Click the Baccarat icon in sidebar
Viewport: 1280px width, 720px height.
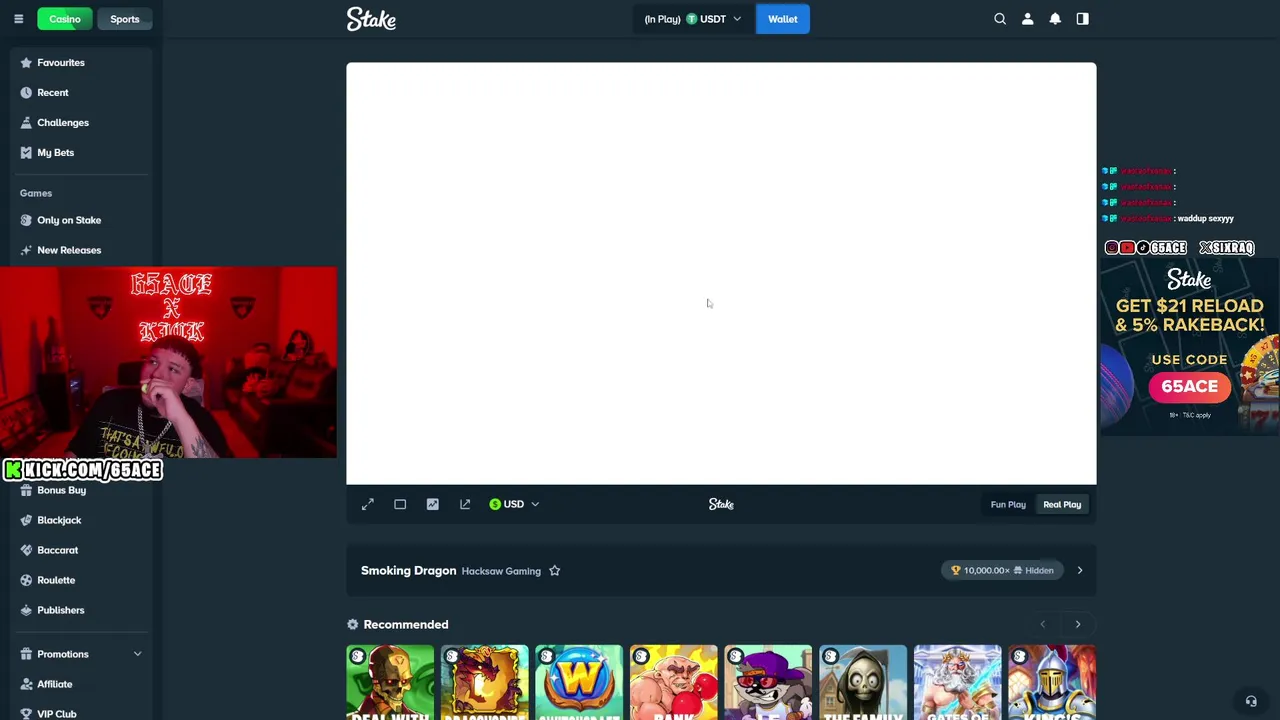(26, 550)
